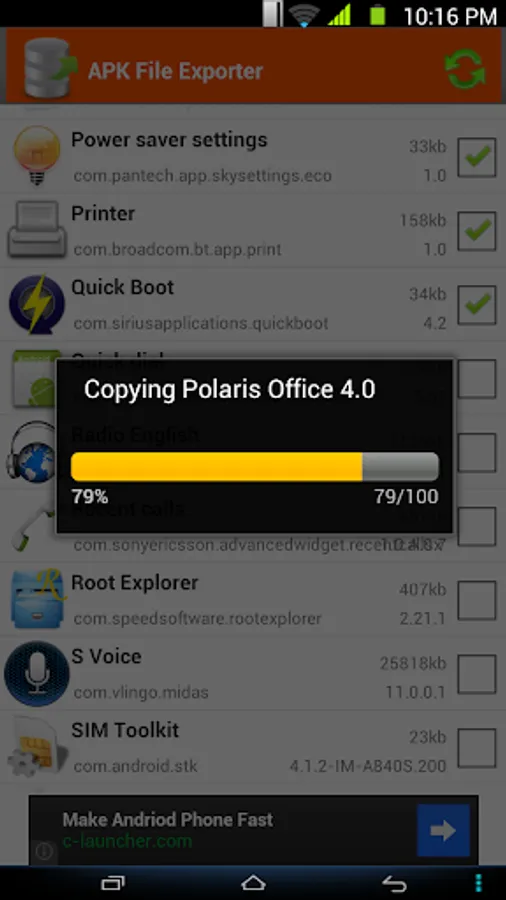The height and width of the screenshot is (900, 506).
Task: Click the yellow copying progress bar
Action: [255, 467]
